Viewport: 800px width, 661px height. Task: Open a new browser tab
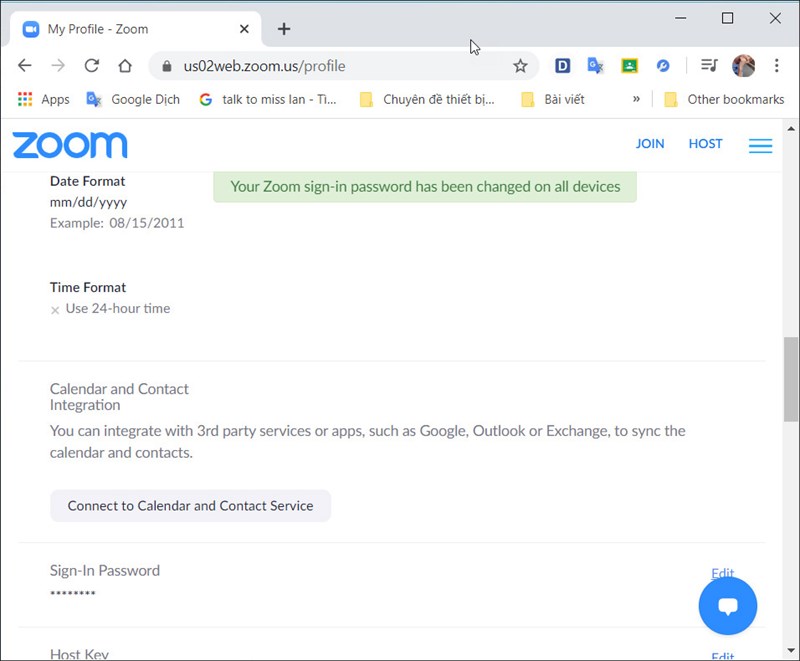[x=284, y=29]
